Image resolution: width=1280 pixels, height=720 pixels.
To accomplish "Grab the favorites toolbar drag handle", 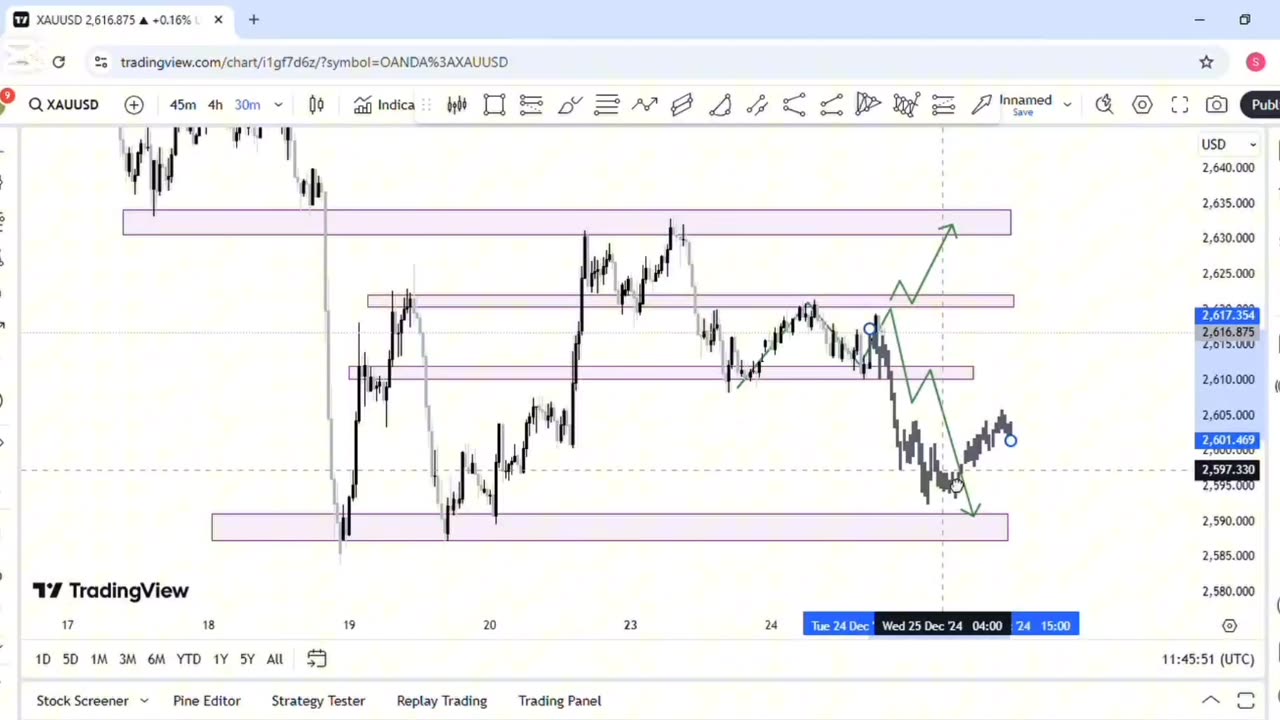I will point(427,105).
